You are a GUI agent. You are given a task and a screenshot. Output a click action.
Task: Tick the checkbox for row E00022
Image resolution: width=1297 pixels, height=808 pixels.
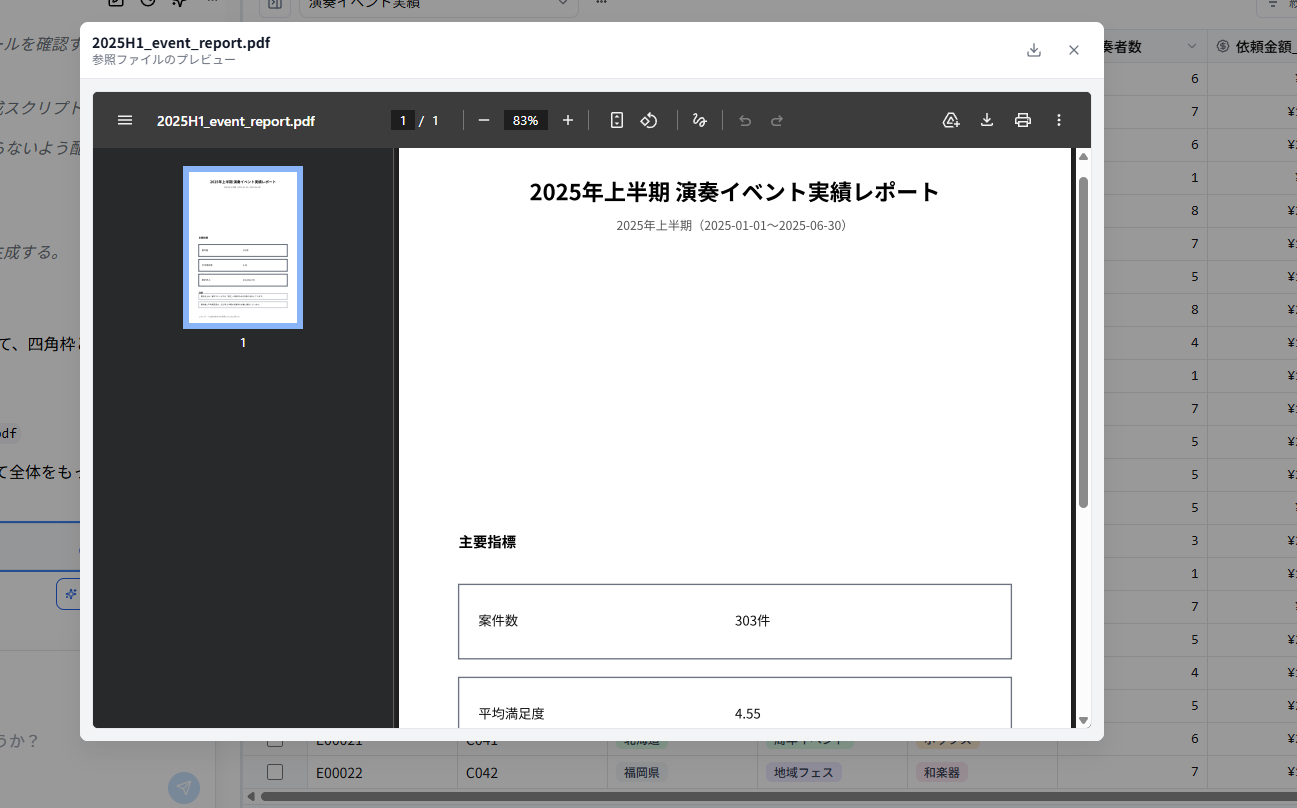pos(275,772)
